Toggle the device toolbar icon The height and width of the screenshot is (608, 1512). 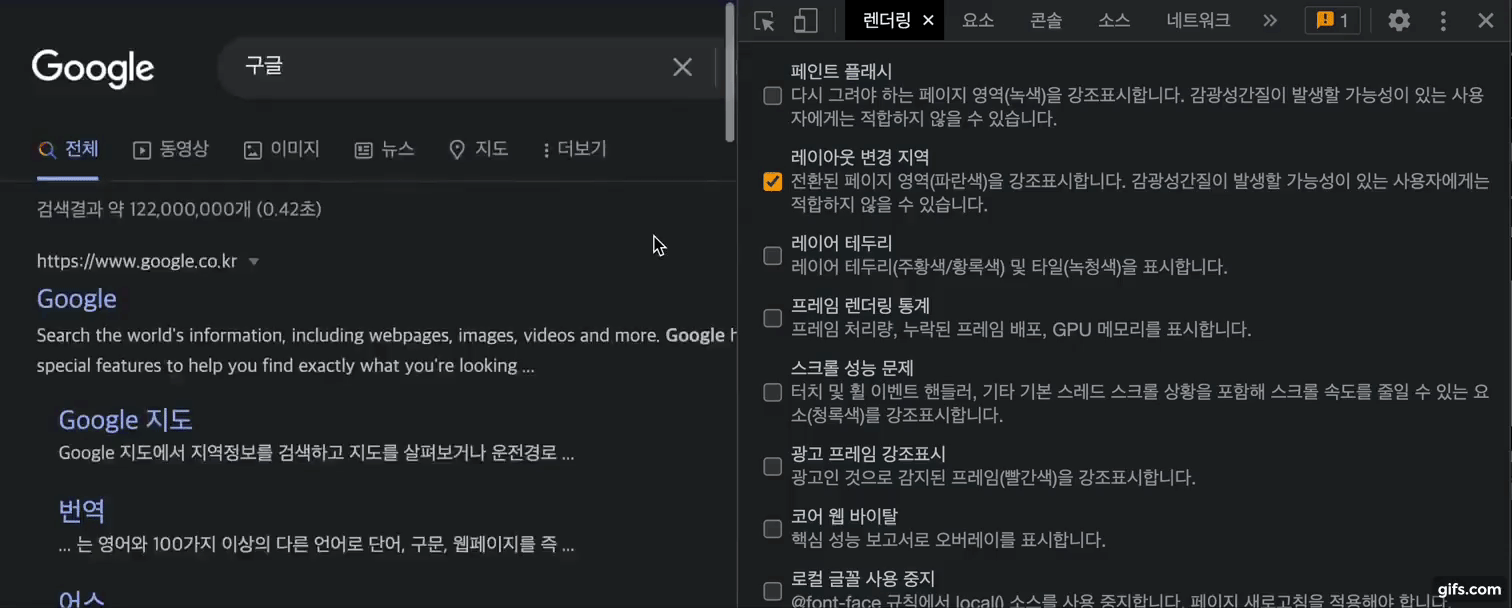[x=805, y=21]
